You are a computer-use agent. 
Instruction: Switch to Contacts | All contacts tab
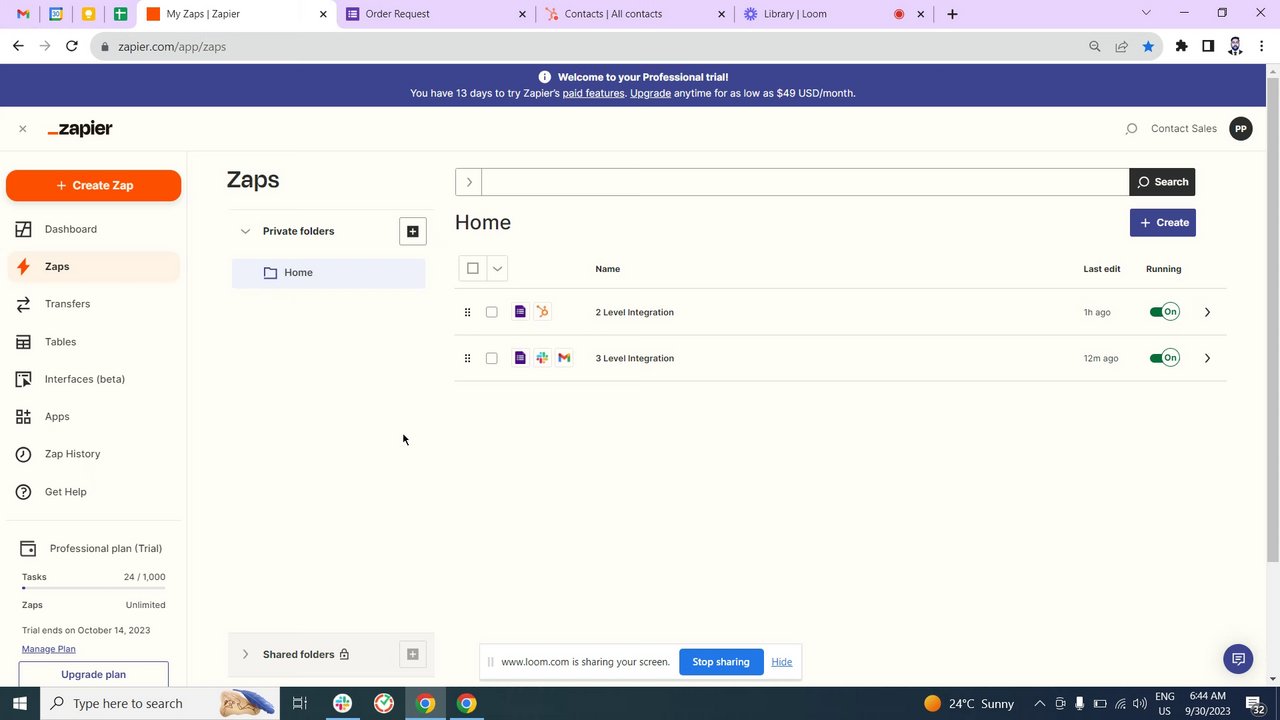pos(636,14)
